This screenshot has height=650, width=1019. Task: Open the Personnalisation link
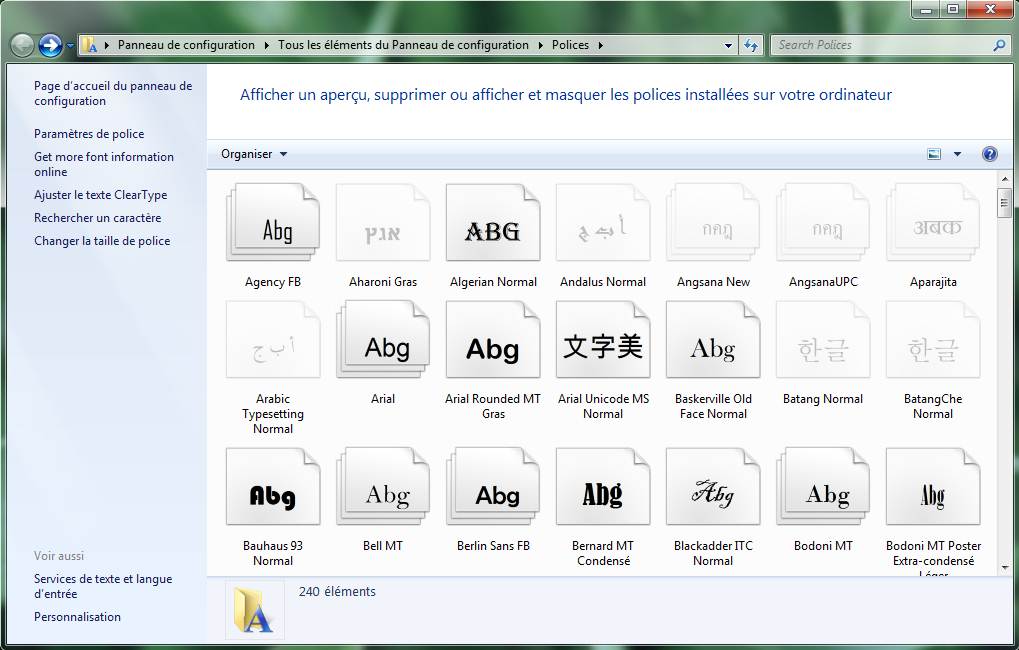point(77,617)
